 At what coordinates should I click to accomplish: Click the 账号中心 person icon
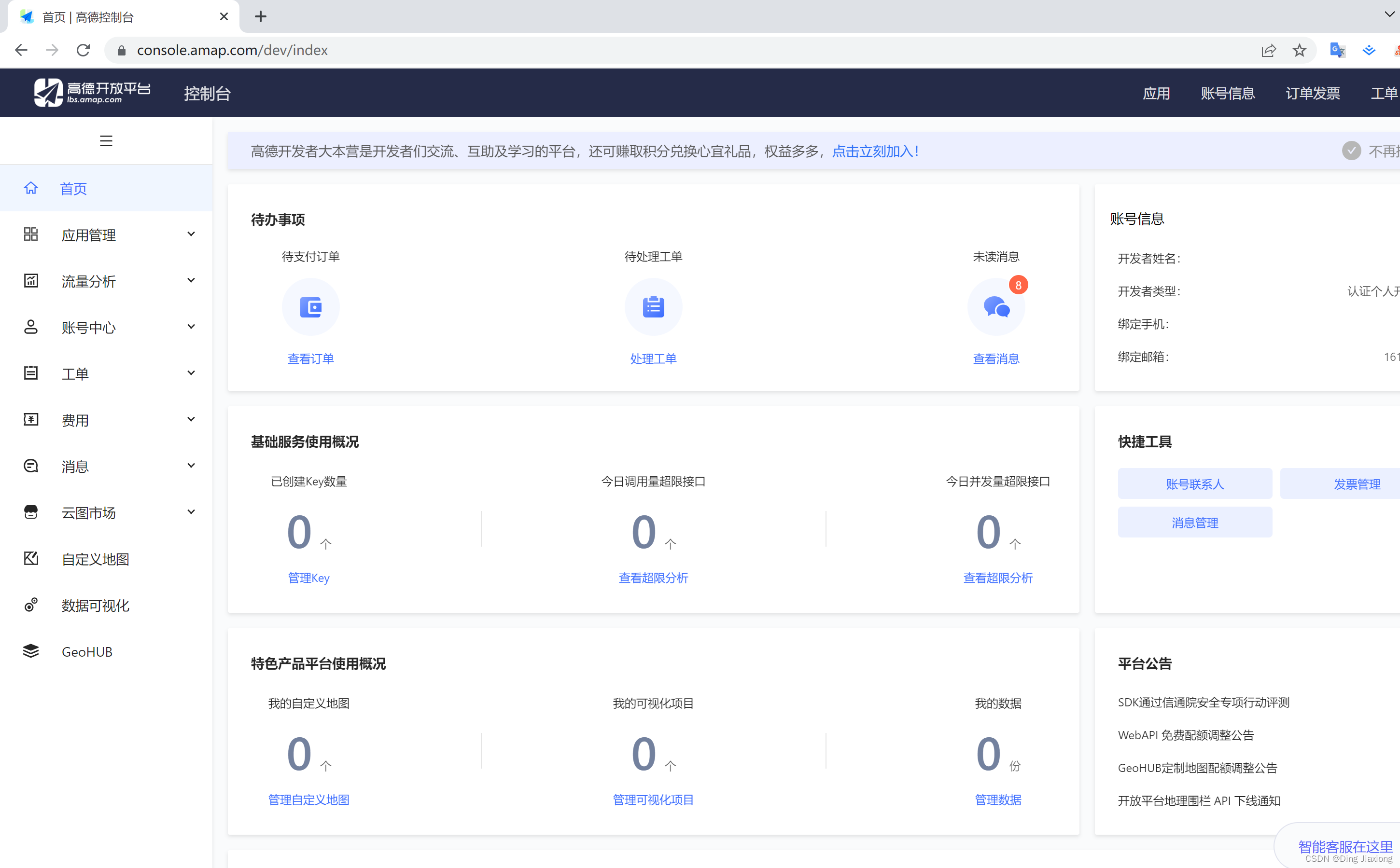tap(30, 327)
